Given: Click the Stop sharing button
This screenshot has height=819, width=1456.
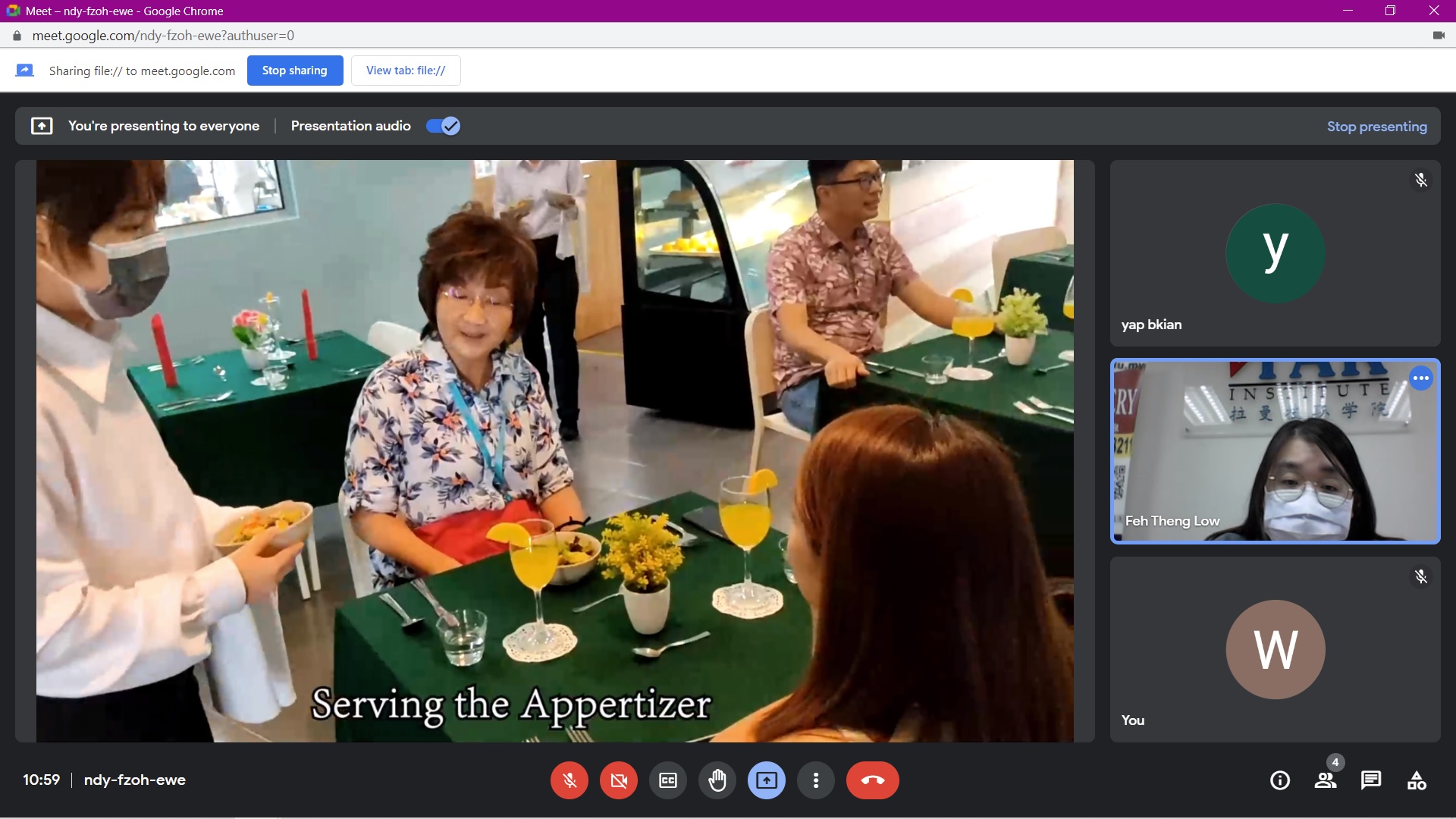Looking at the screenshot, I should [295, 71].
